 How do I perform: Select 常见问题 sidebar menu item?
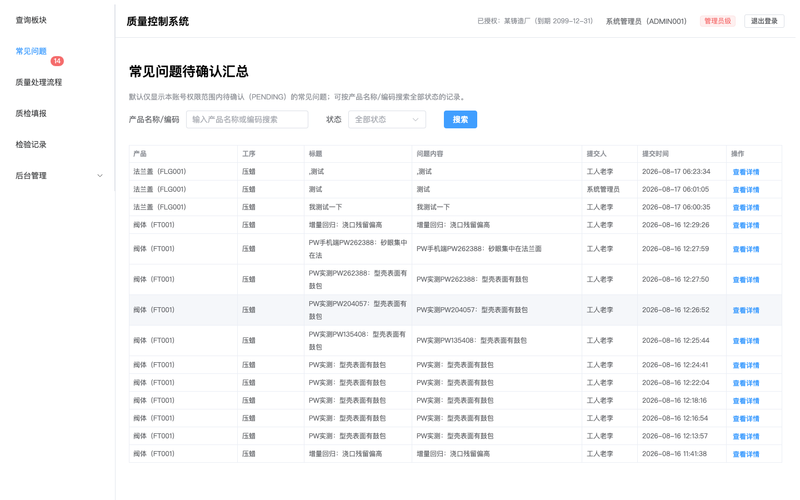(31, 51)
